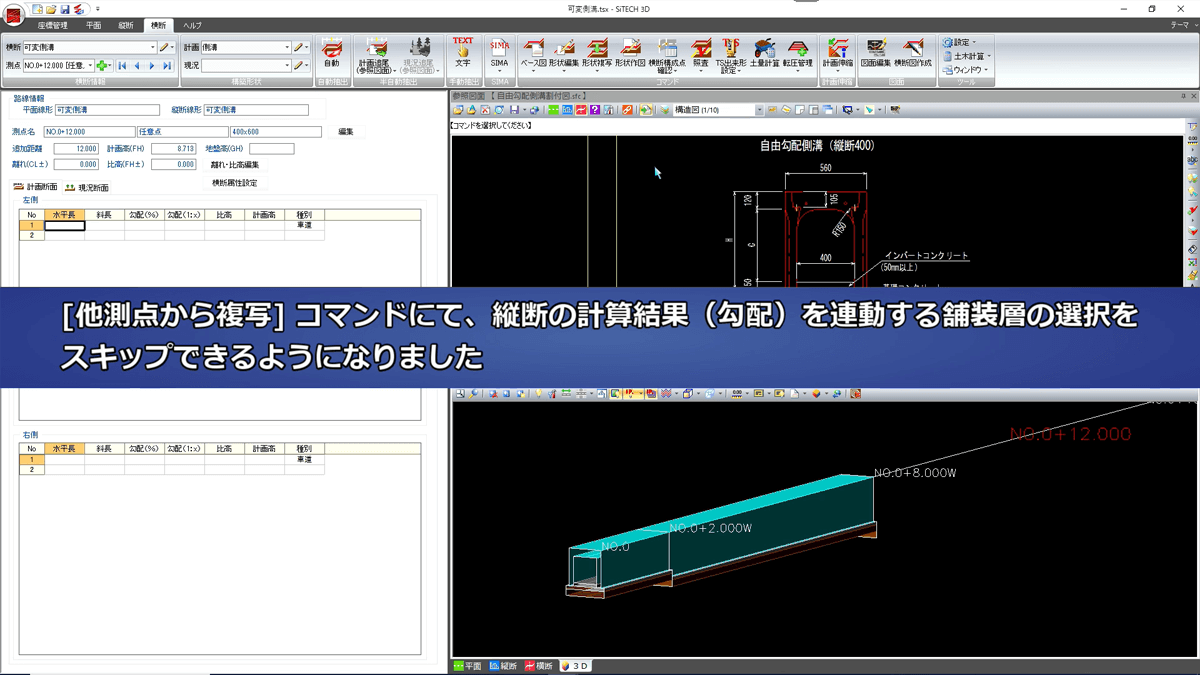The height and width of the screenshot is (675, 1200).
Task: Jump to last station arrow
Action: coord(167,66)
